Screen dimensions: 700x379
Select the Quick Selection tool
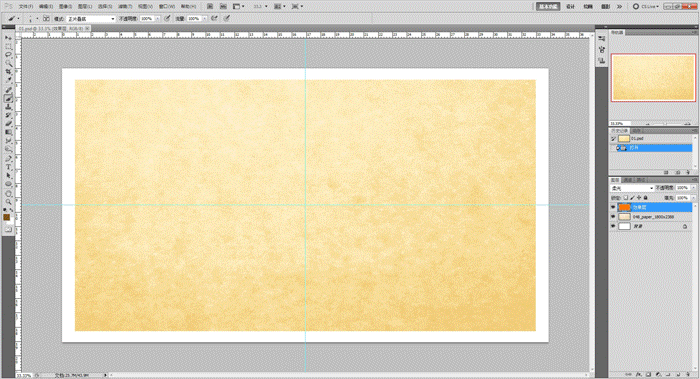coord(8,63)
